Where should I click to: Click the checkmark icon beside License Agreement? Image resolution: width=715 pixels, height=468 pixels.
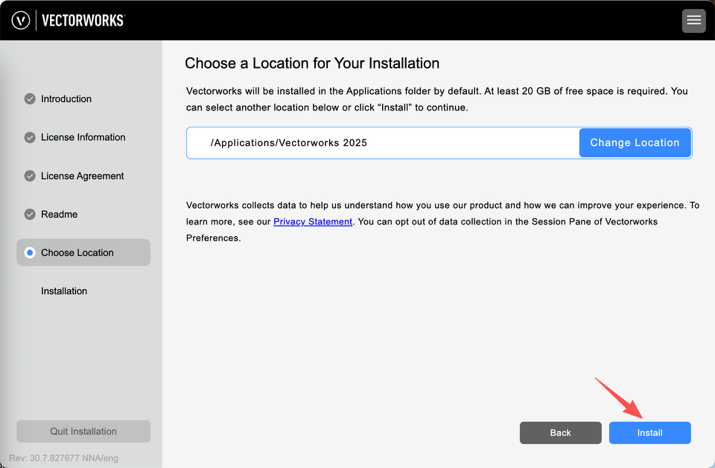(30, 176)
